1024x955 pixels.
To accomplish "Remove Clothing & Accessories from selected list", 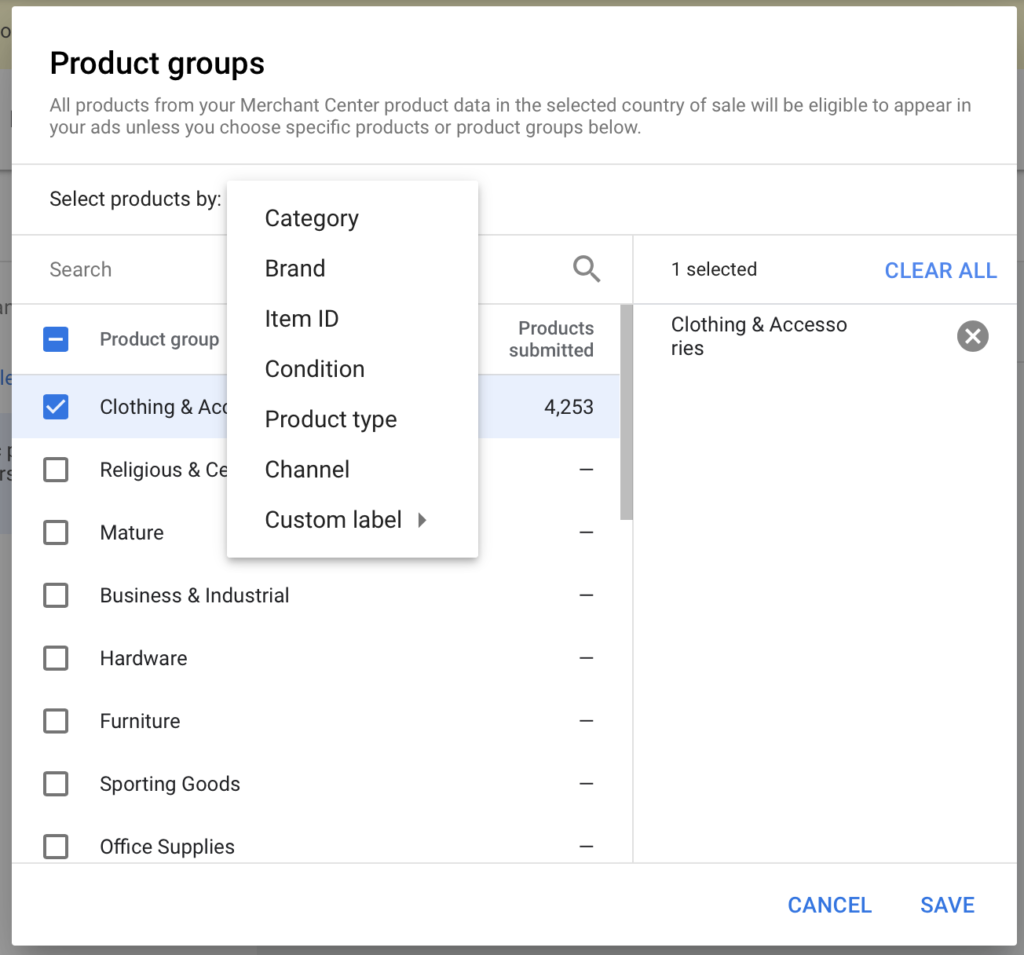I will pos(972,336).
